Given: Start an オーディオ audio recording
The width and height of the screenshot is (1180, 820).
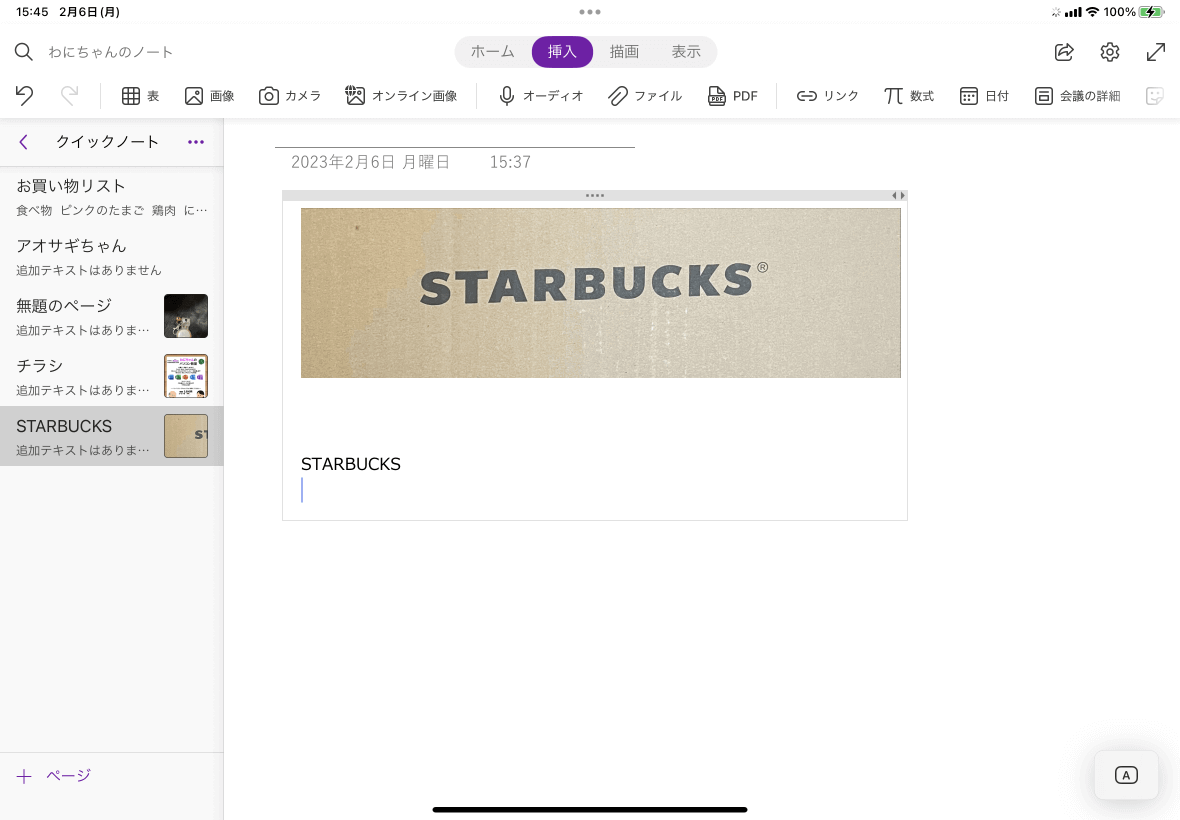Looking at the screenshot, I should coord(541,96).
